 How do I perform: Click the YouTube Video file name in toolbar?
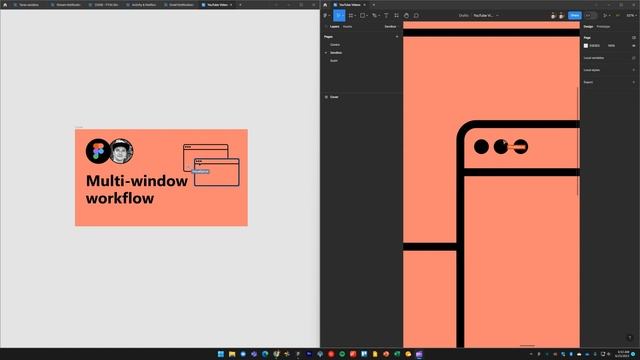(x=483, y=16)
